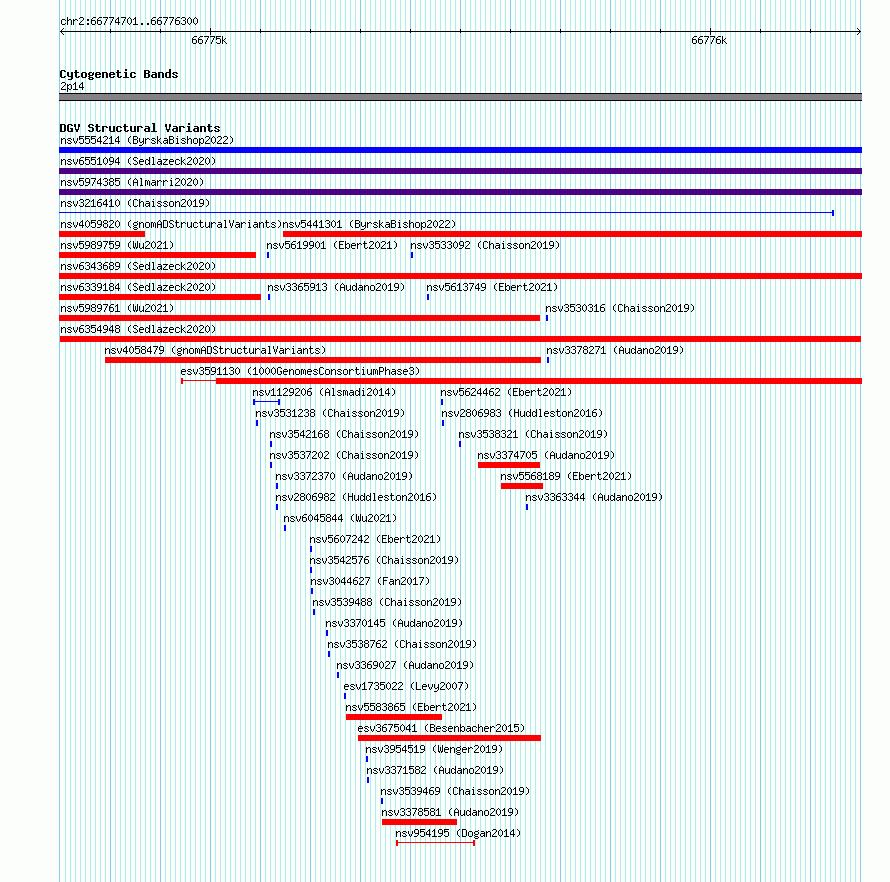890x882 pixels.
Task: Open nsv5568189 (Ebert2021) variant
Action: point(566,476)
